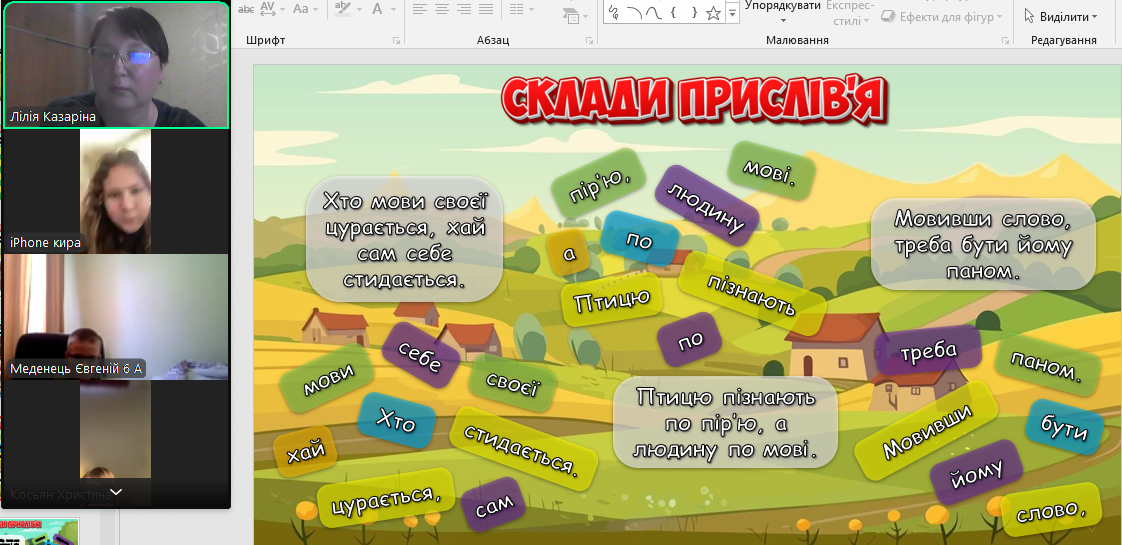Click yellow word tile 'Птицю'
Screen dimensions: 1122x545
coord(612,299)
